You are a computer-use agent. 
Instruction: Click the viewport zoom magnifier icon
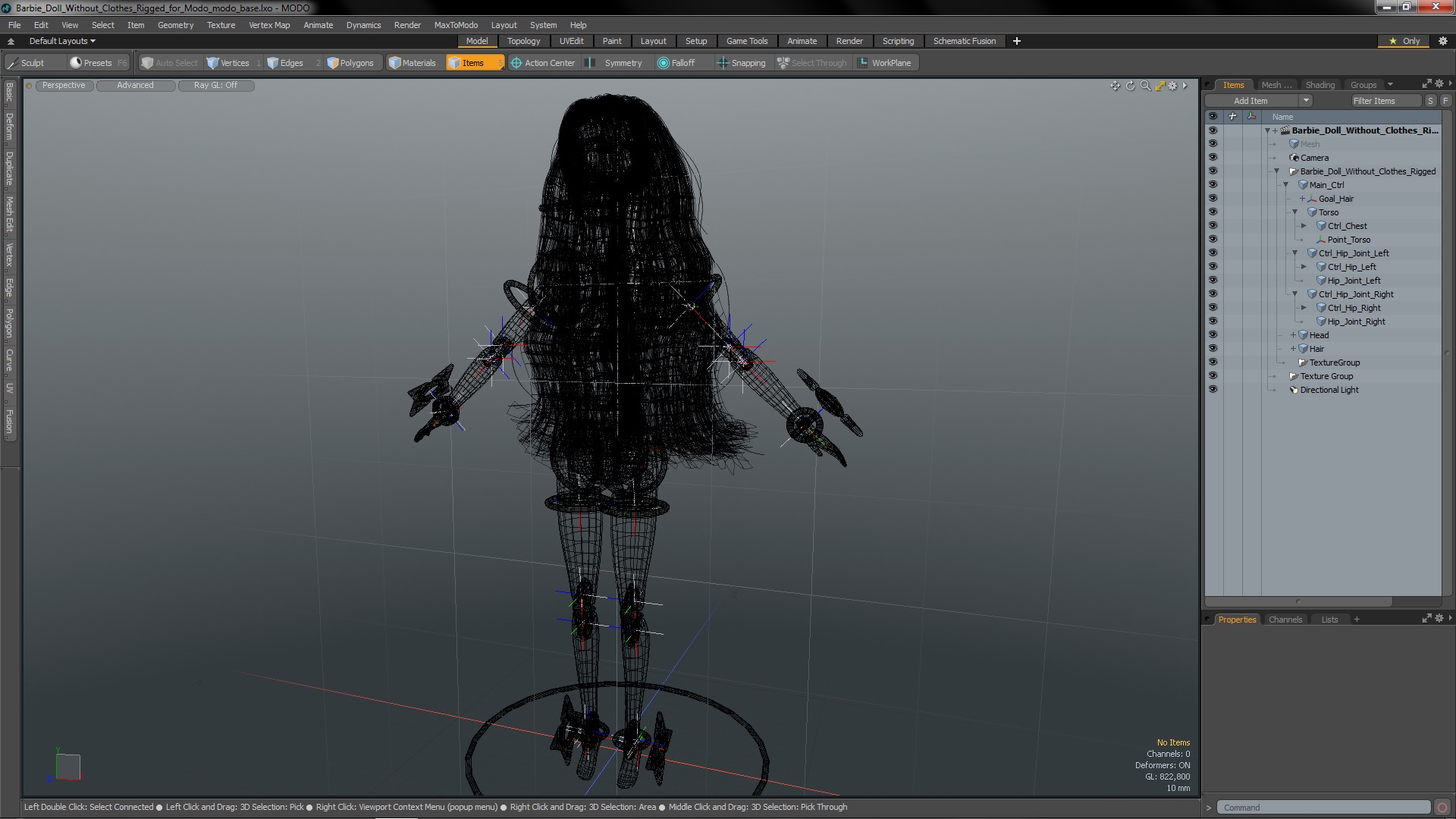click(1145, 86)
